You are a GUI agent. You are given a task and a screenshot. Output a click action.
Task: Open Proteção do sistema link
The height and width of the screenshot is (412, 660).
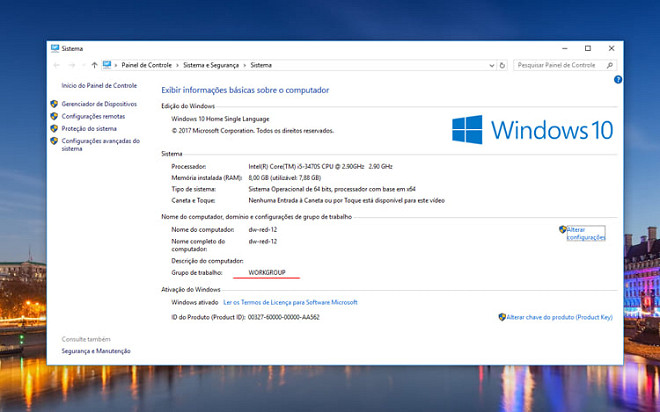[x=89, y=128]
